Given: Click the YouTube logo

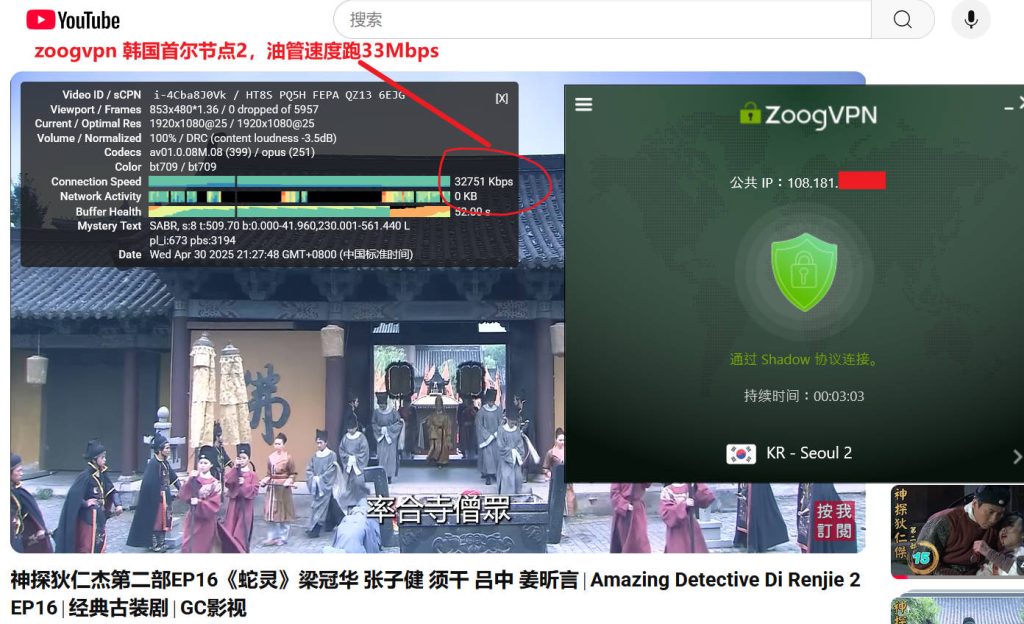Looking at the screenshot, I should [x=73, y=19].
